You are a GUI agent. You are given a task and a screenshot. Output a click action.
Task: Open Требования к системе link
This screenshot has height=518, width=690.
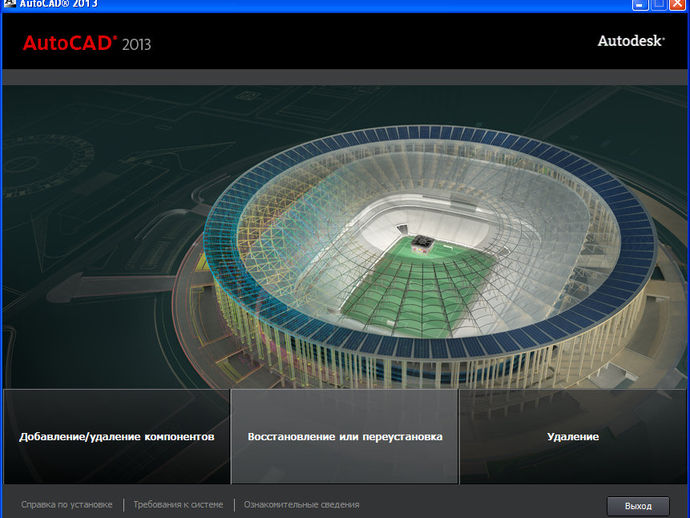178,505
